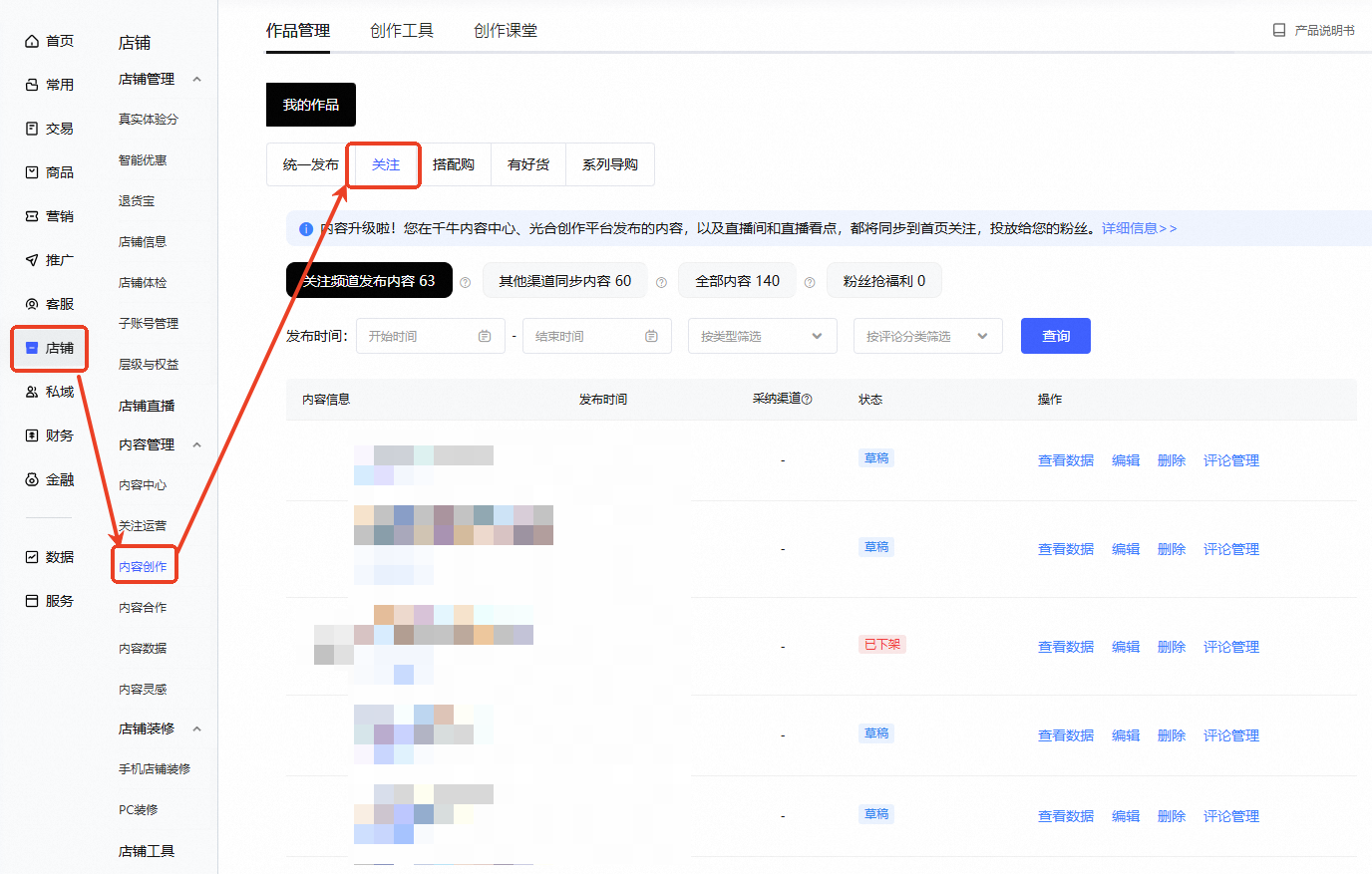The image size is (1372, 874).
Task: Open 客服 section in sidebar
Action: (x=49, y=304)
